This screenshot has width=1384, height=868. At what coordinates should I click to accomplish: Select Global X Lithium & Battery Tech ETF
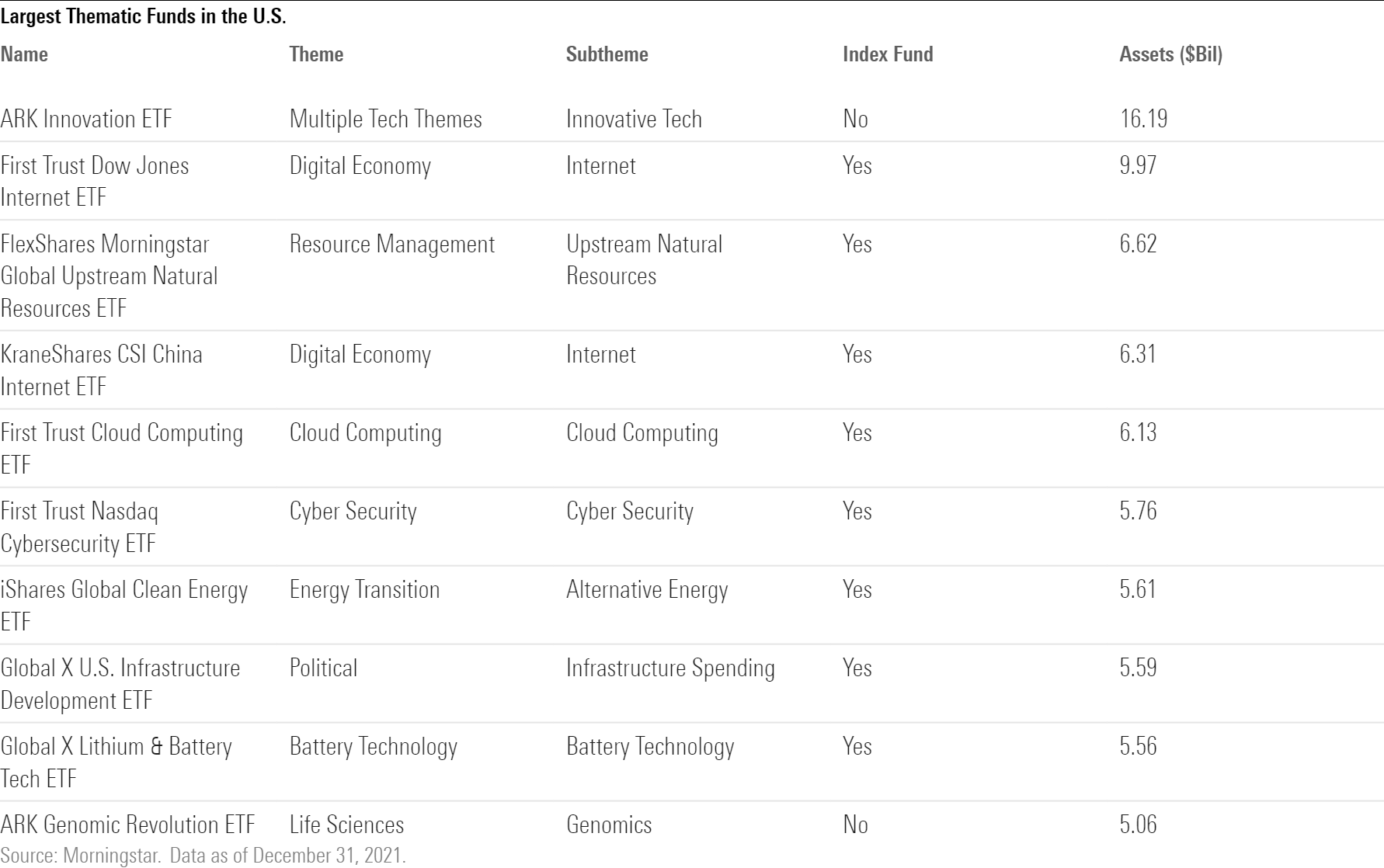click(x=116, y=762)
